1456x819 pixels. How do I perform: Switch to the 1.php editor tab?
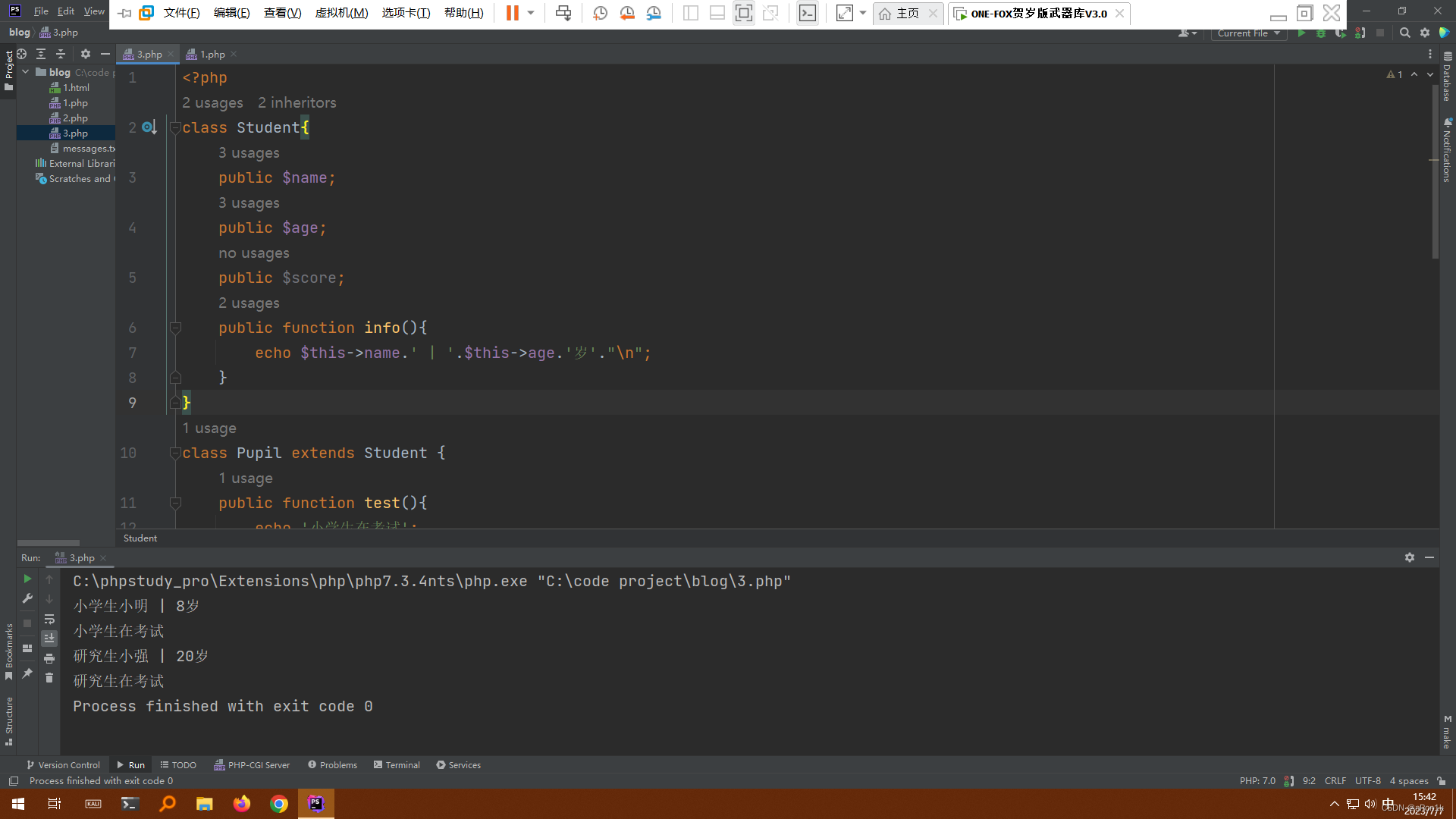tap(212, 55)
